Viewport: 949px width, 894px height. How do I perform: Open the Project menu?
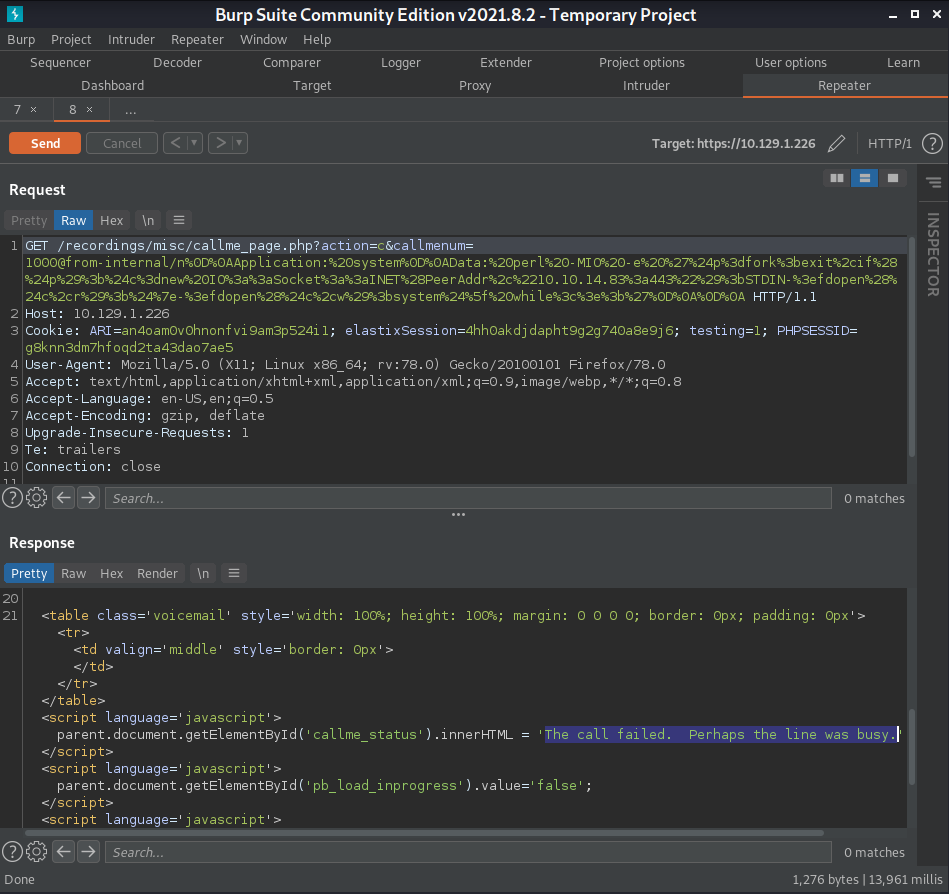(x=71, y=39)
